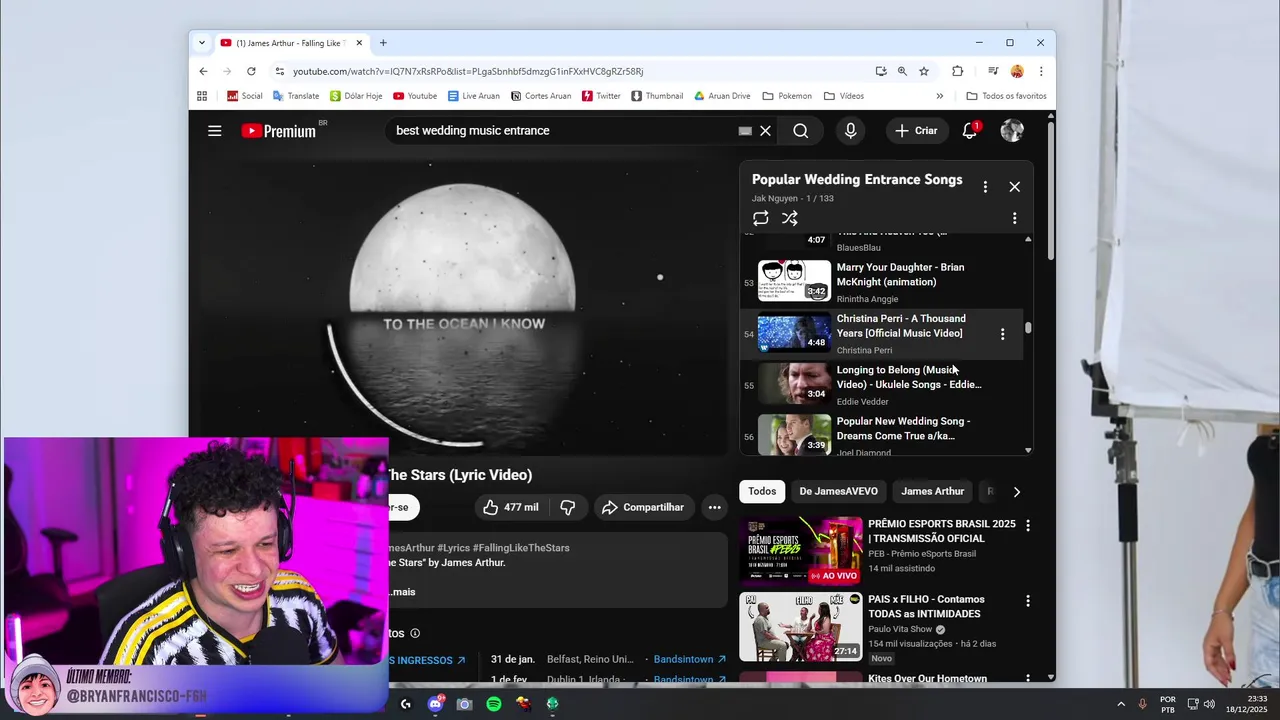Open options for PRÊMIO ESPORTS BRASIL 2025 video
This screenshot has width=1280, height=720.
[x=1027, y=525]
